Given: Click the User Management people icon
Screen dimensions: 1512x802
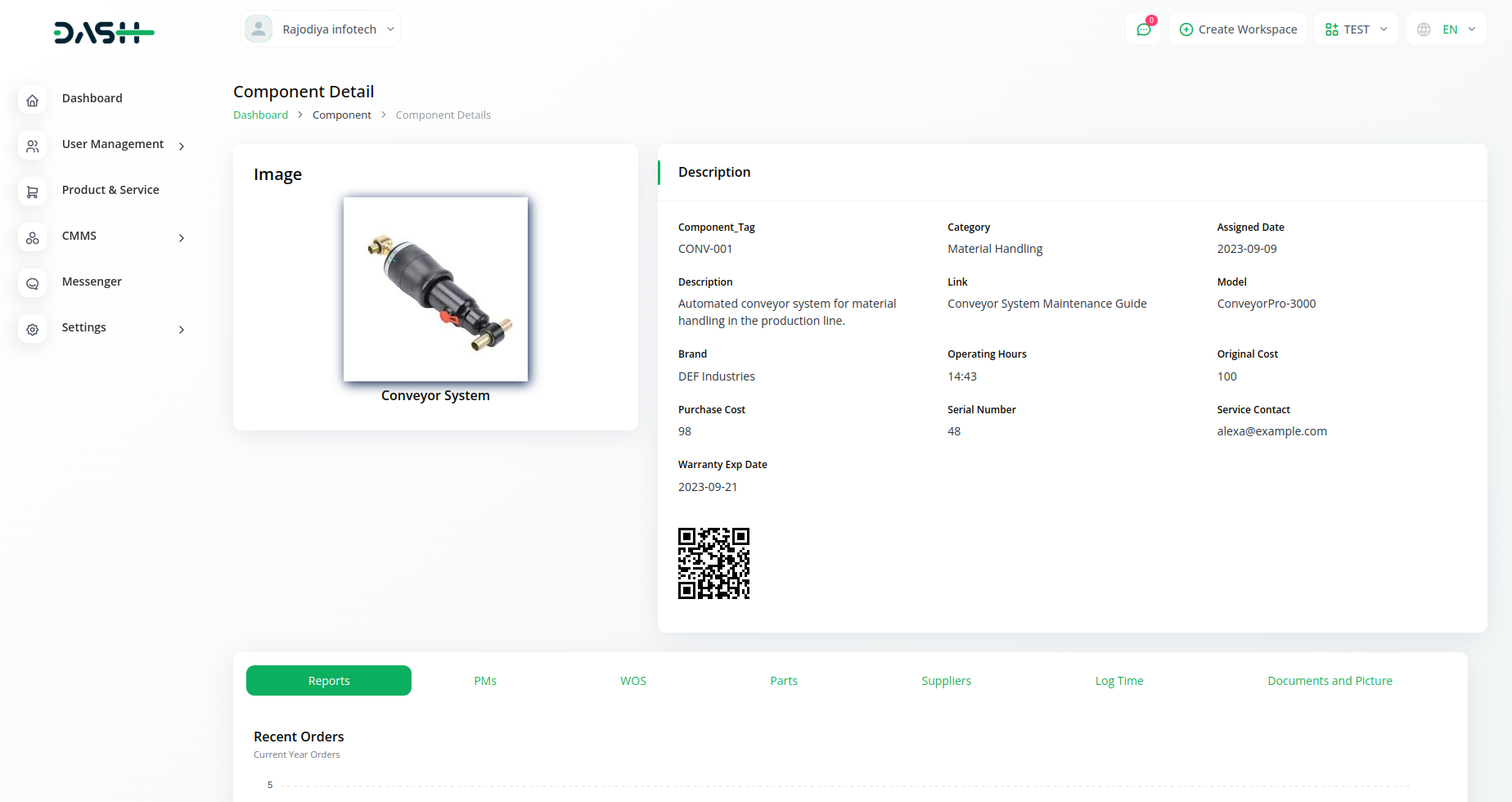Looking at the screenshot, I should 33,146.
